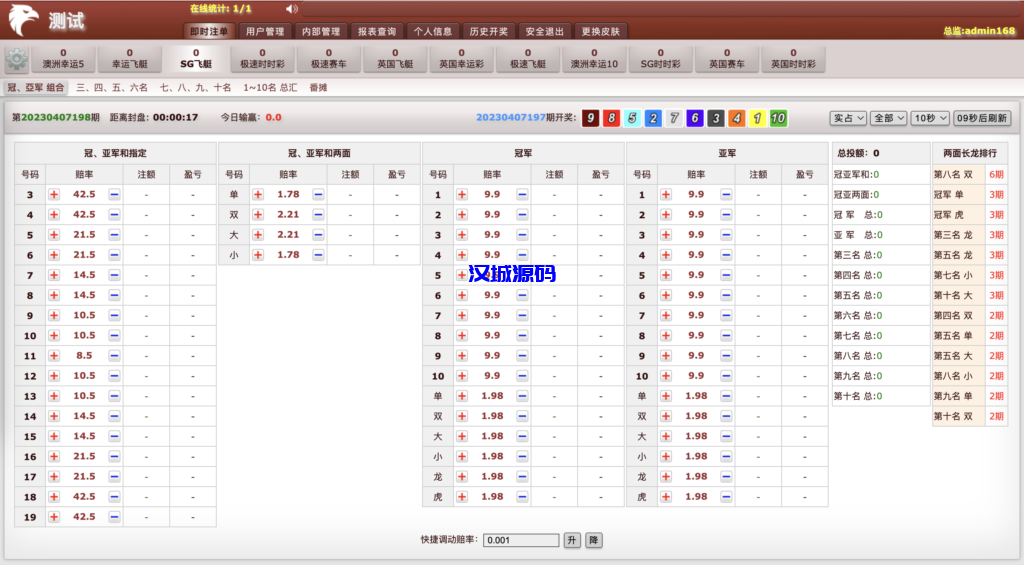Increase odds for number 7 in 冠、亚军和指定

(54, 276)
